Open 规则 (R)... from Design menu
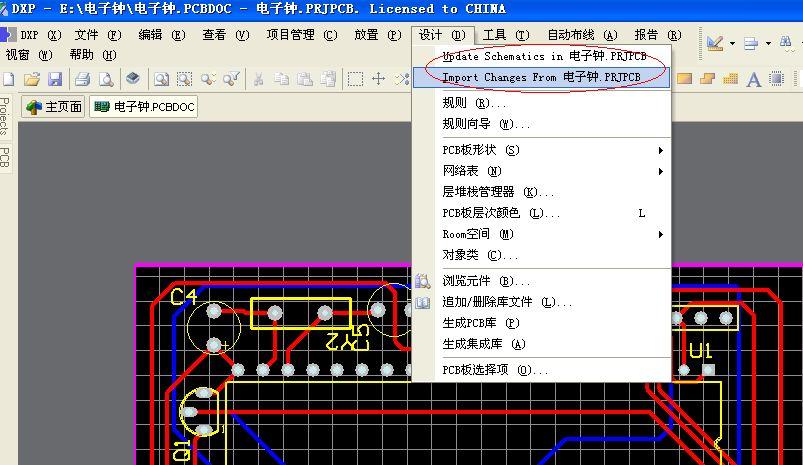The width and height of the screenshot is (803, 465). click(x=541, y=103)
